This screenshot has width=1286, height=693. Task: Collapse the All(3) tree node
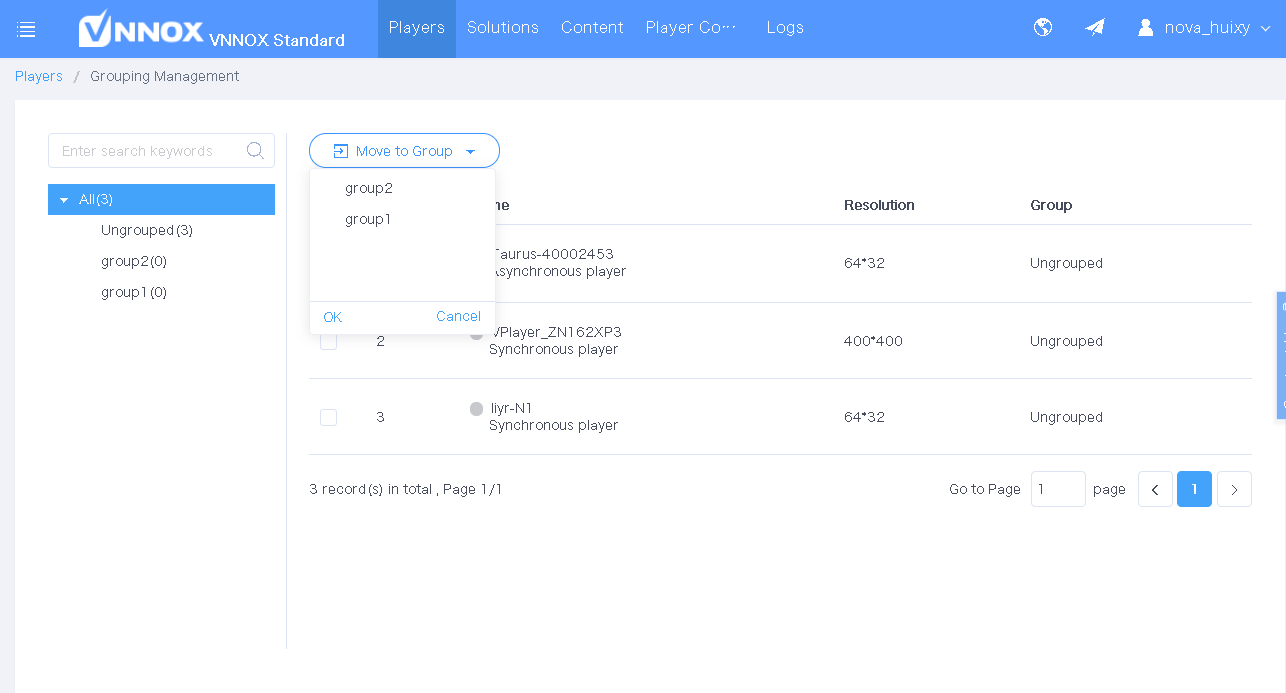click(x=64, y=200)
